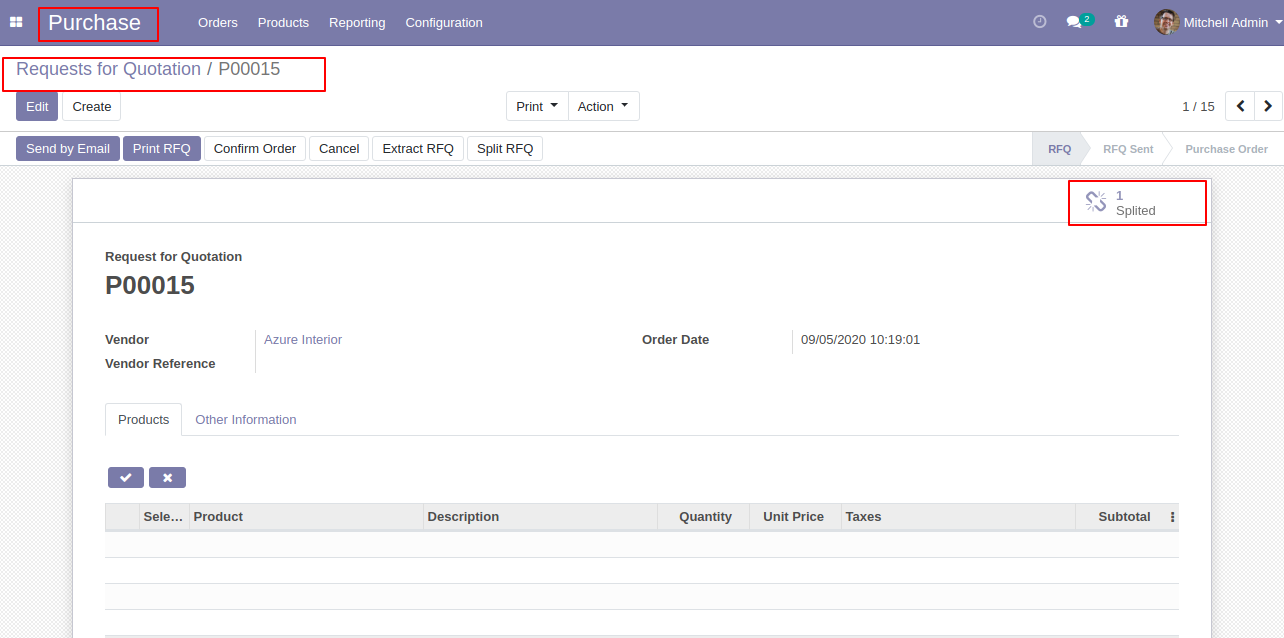This screenshot has height=638, width=1284.
Task: Click Mitchell Admin avatar picture
Action: click(x=1166, y=22)
